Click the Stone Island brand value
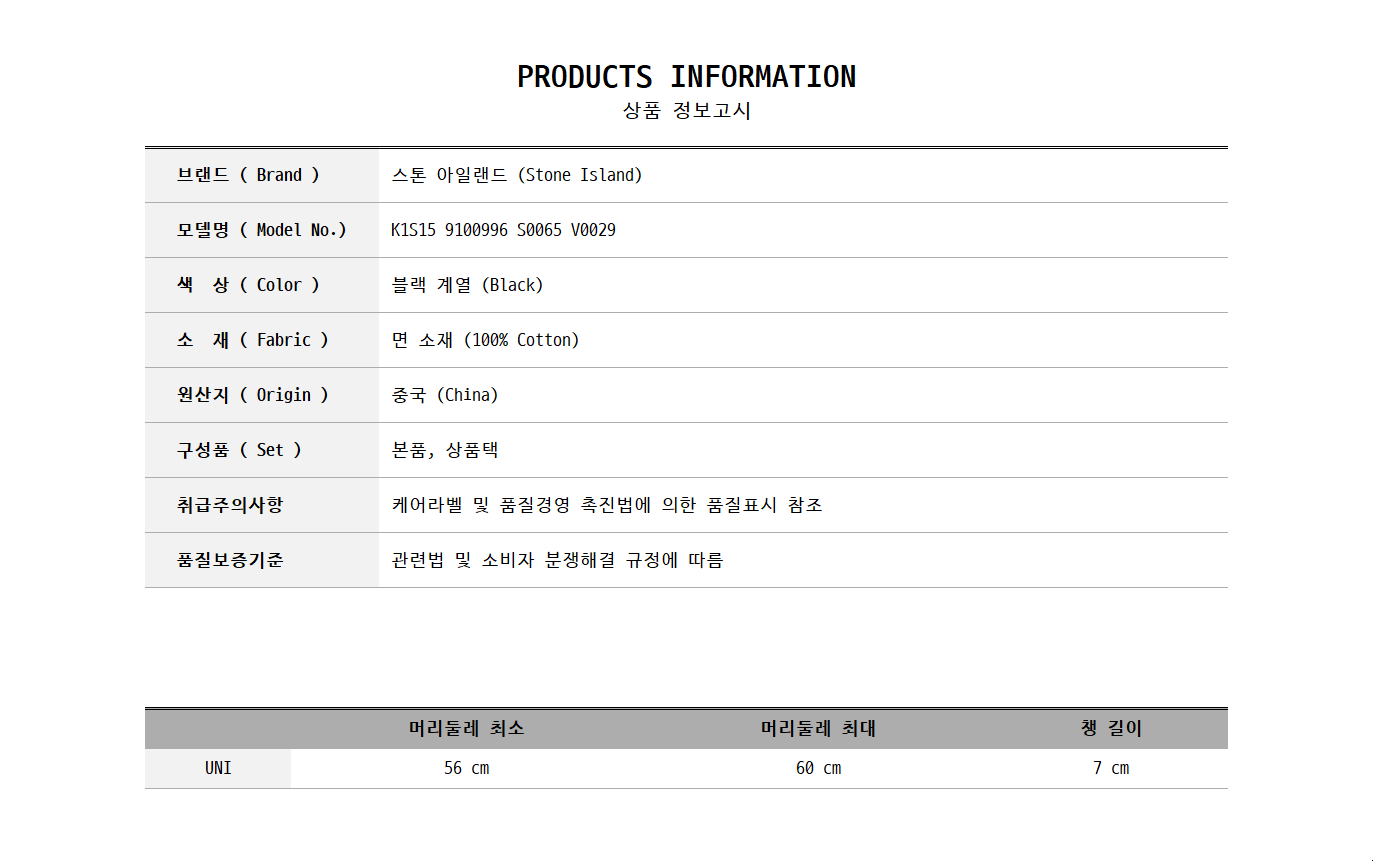1373x861 pixels. 517,175
